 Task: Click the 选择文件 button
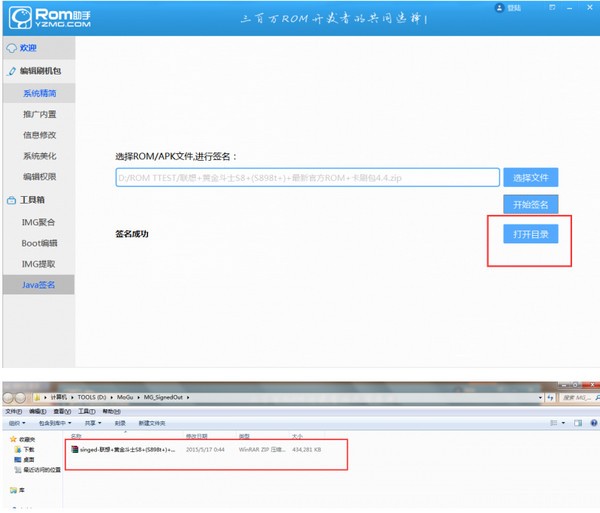530,178
